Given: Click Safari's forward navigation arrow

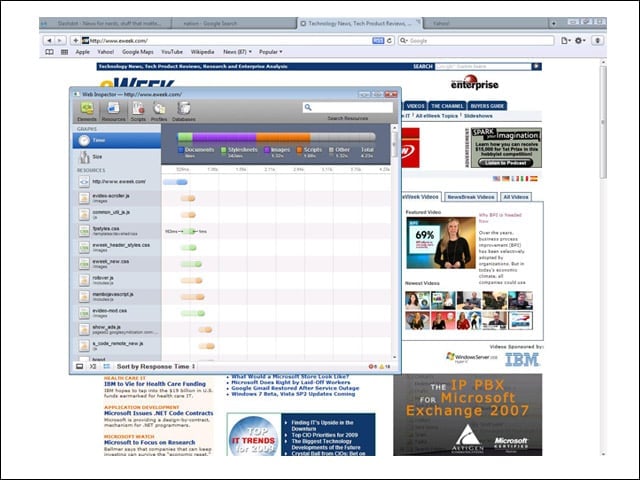Looking at the screenshot, I should [x=60, y=40].
